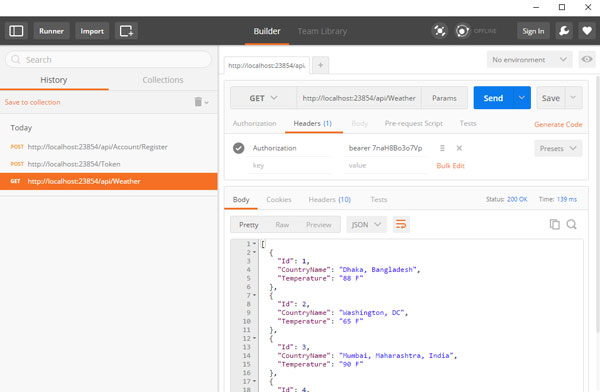This screenshot has width=600, height=392.
Task: Toggle the sidebar panel icon
Action: click(16, 31)
